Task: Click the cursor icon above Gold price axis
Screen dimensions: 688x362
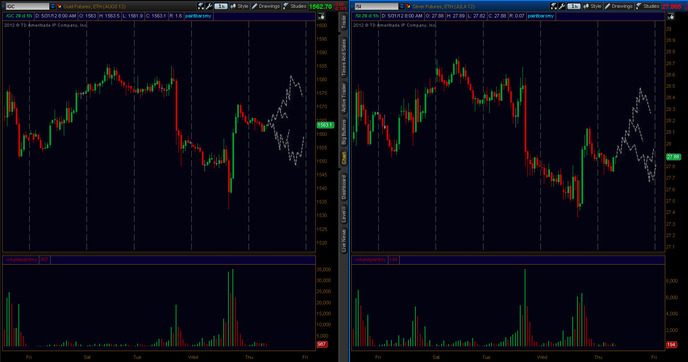Action: 322,16
